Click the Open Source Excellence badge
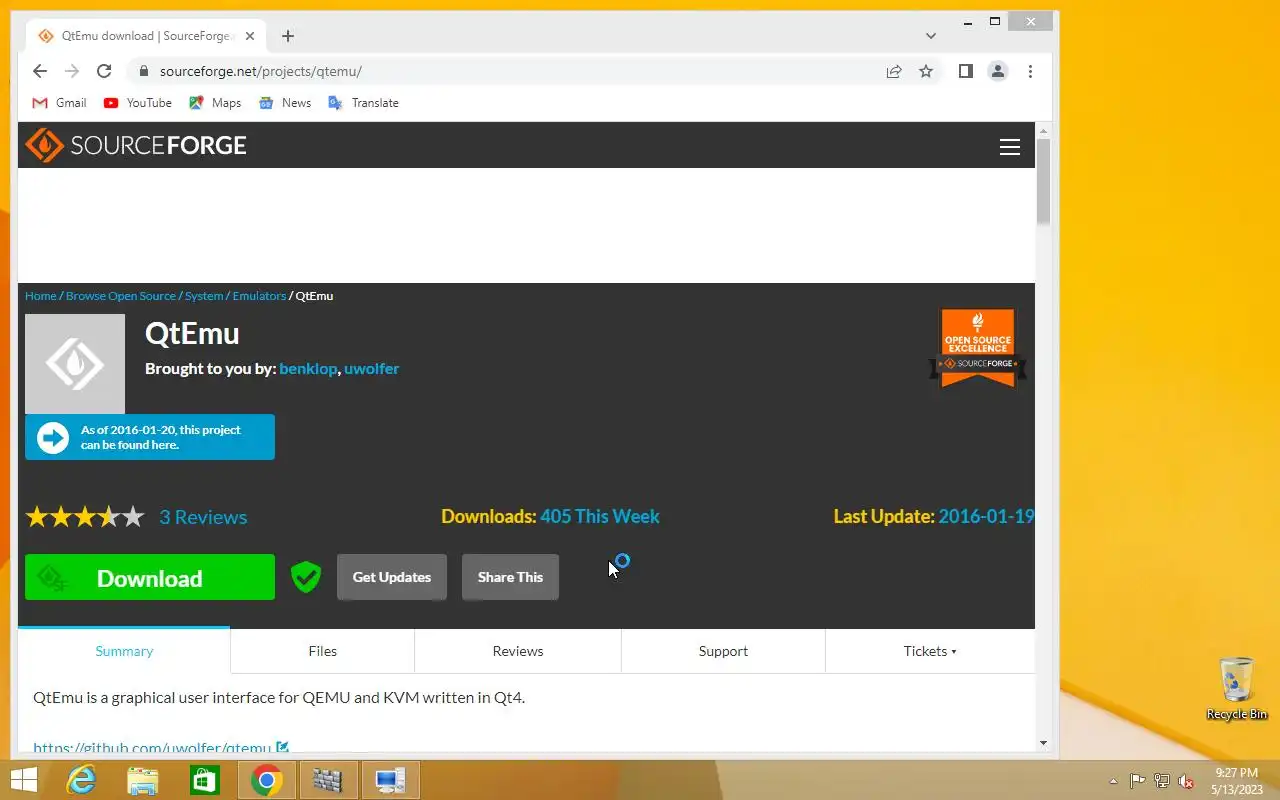 978,347
